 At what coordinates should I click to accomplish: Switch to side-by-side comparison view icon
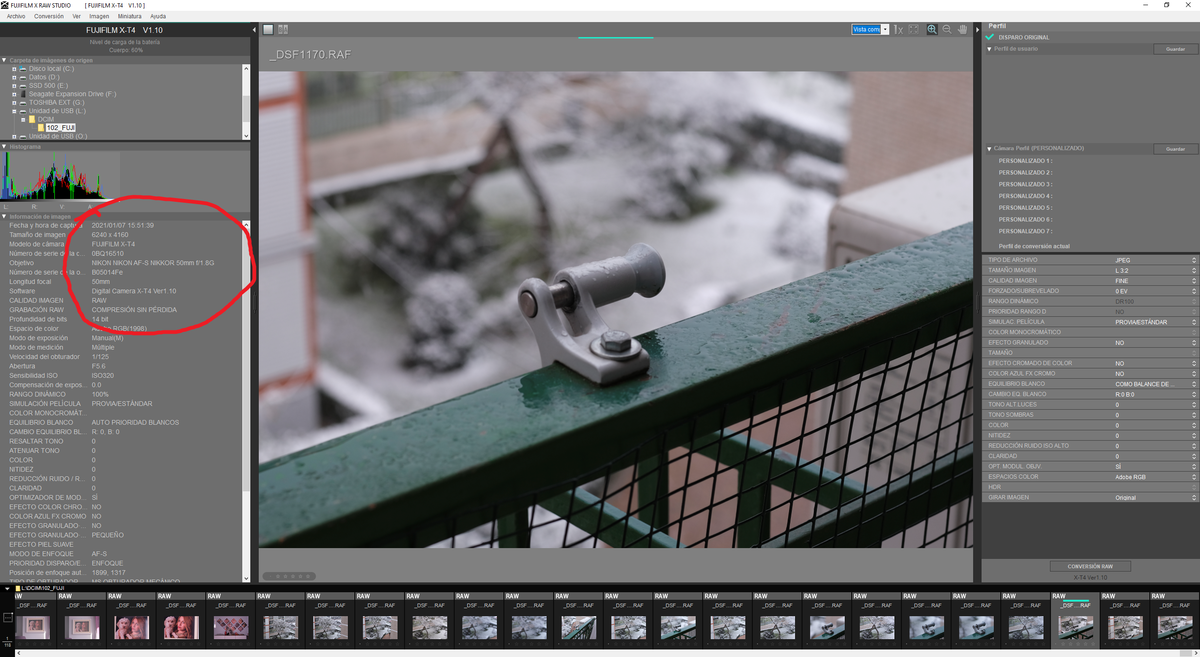coord(283,30)
